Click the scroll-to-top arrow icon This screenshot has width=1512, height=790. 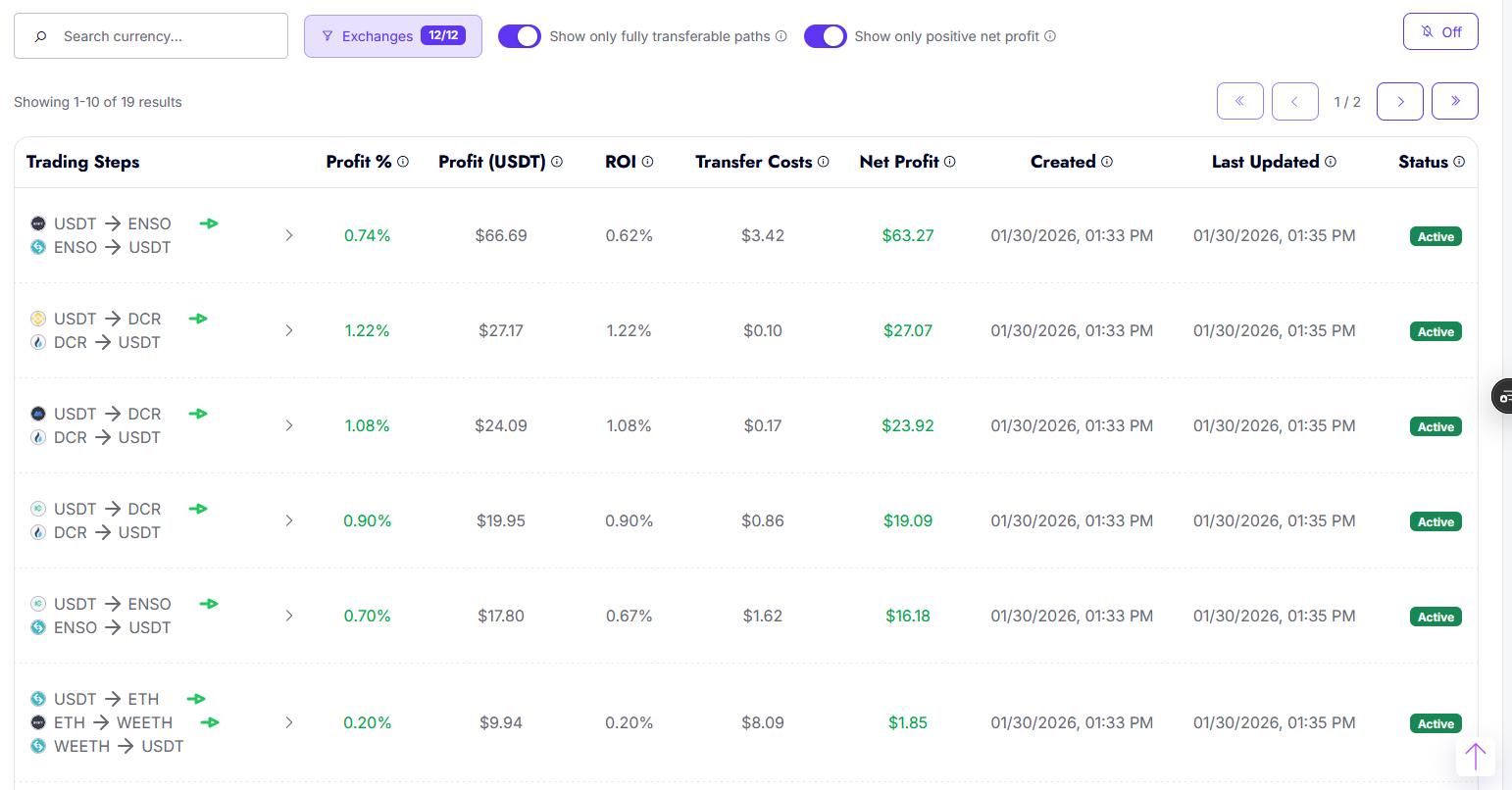(x=1476, y=756)
